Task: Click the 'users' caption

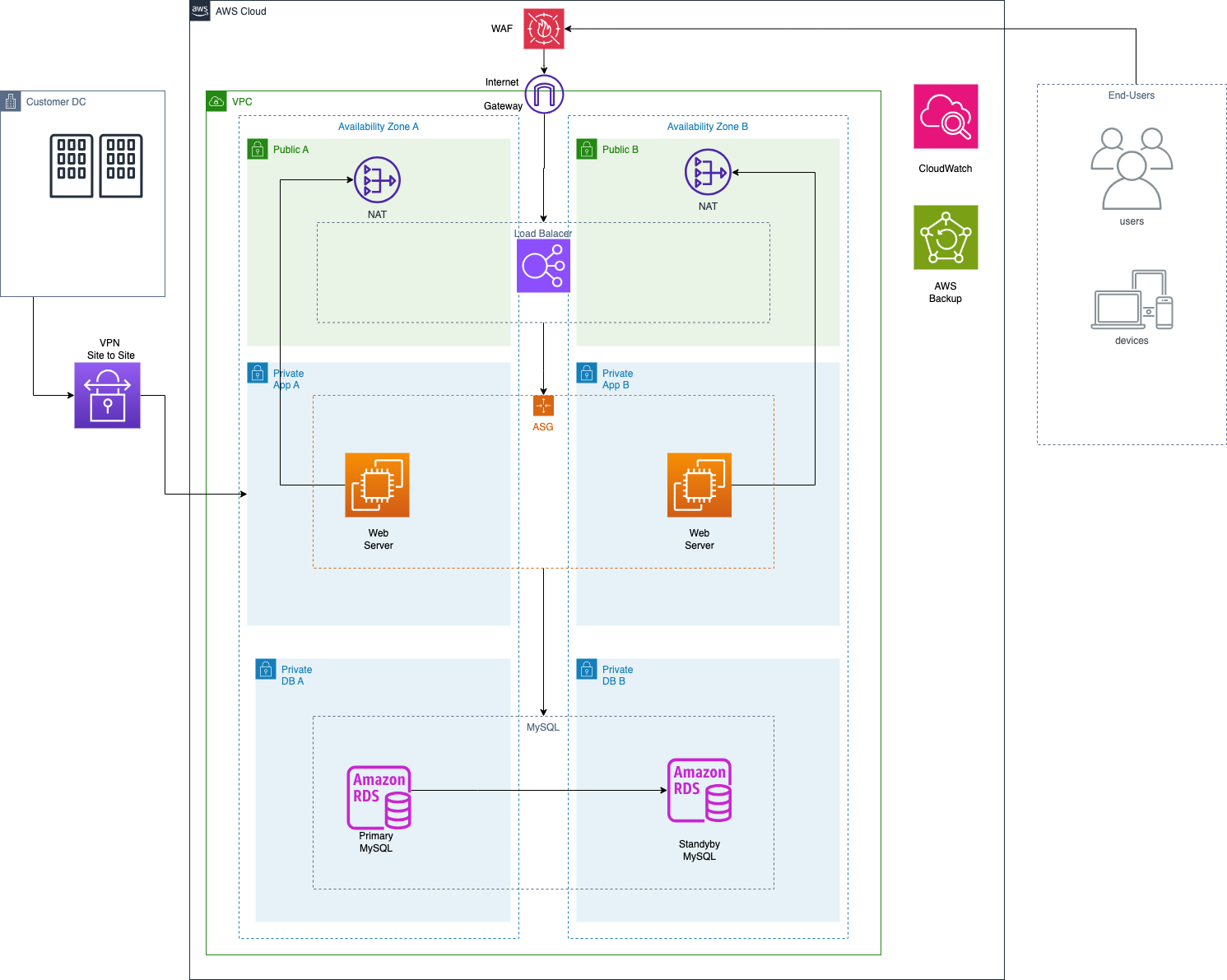Action: coord(1132,221)
